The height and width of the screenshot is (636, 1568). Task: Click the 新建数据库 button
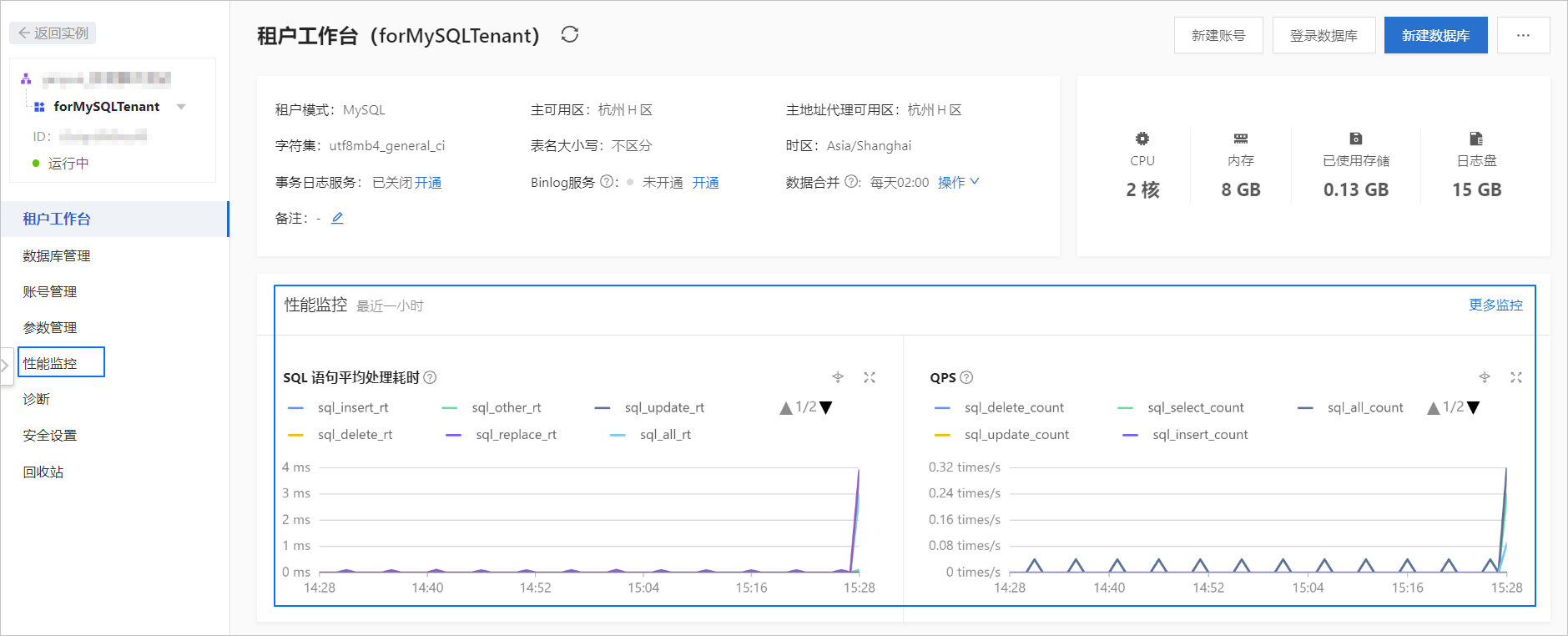[1435, 35]
